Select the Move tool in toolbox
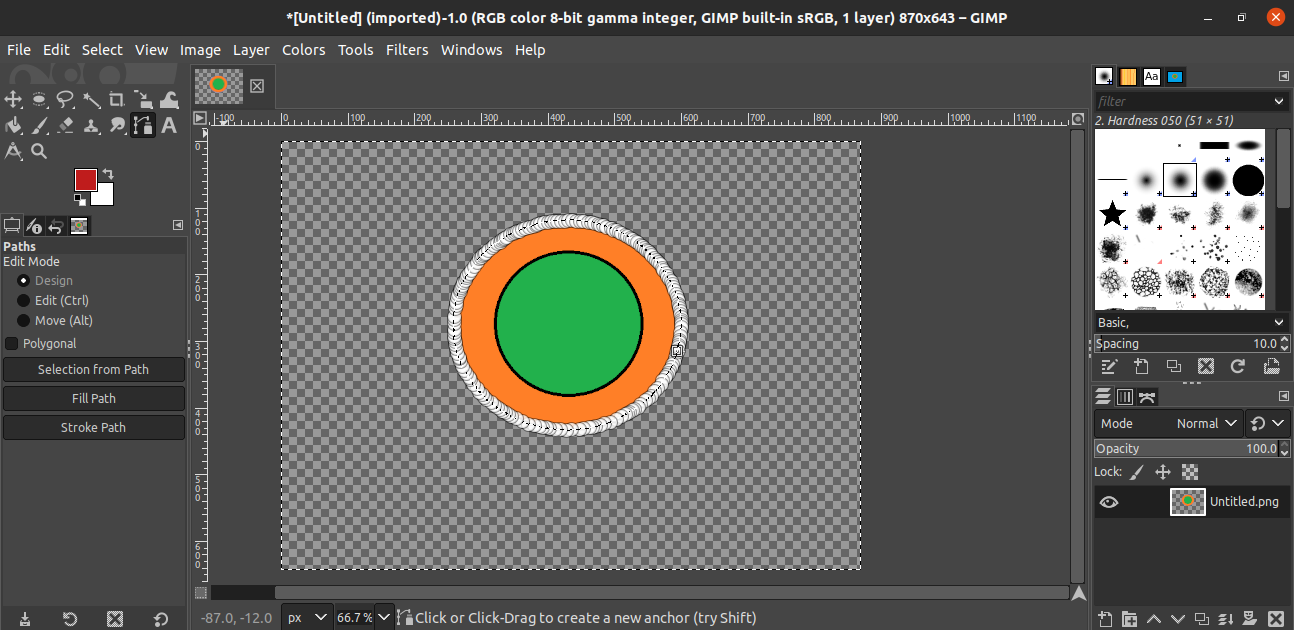 click(14, 99)
